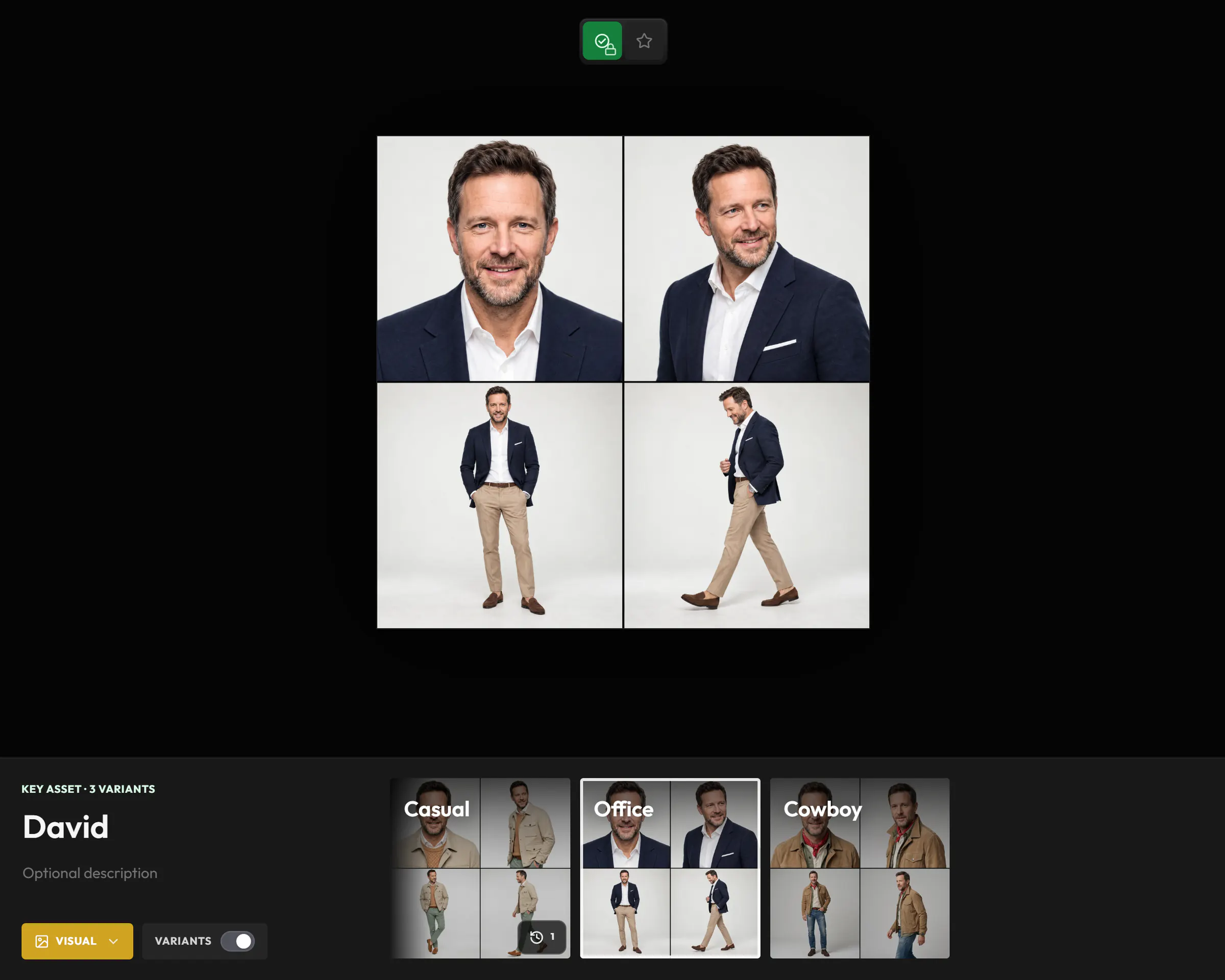The height and width of the screenshot is (980, 1225).
Task: Select the Office variant thumbnail
Action: (x=670, y=868)
